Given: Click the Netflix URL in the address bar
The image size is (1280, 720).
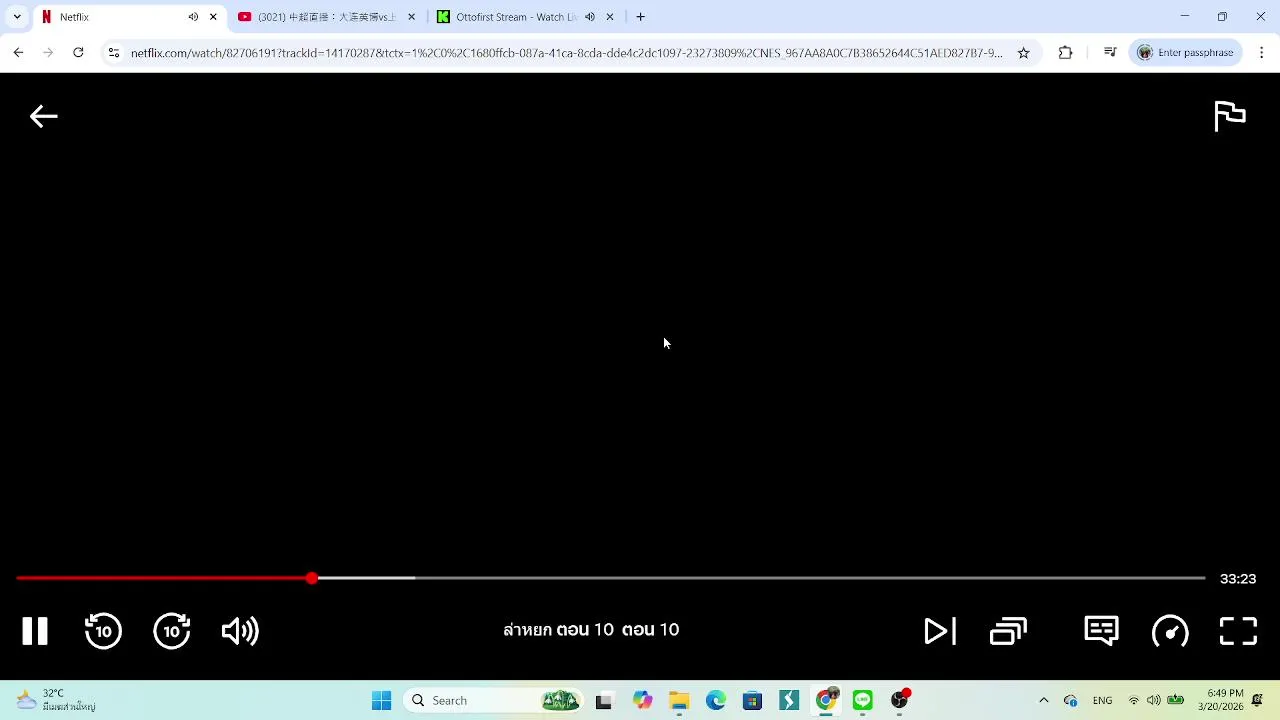Looking at the screenshot, I should coord(566,53).
